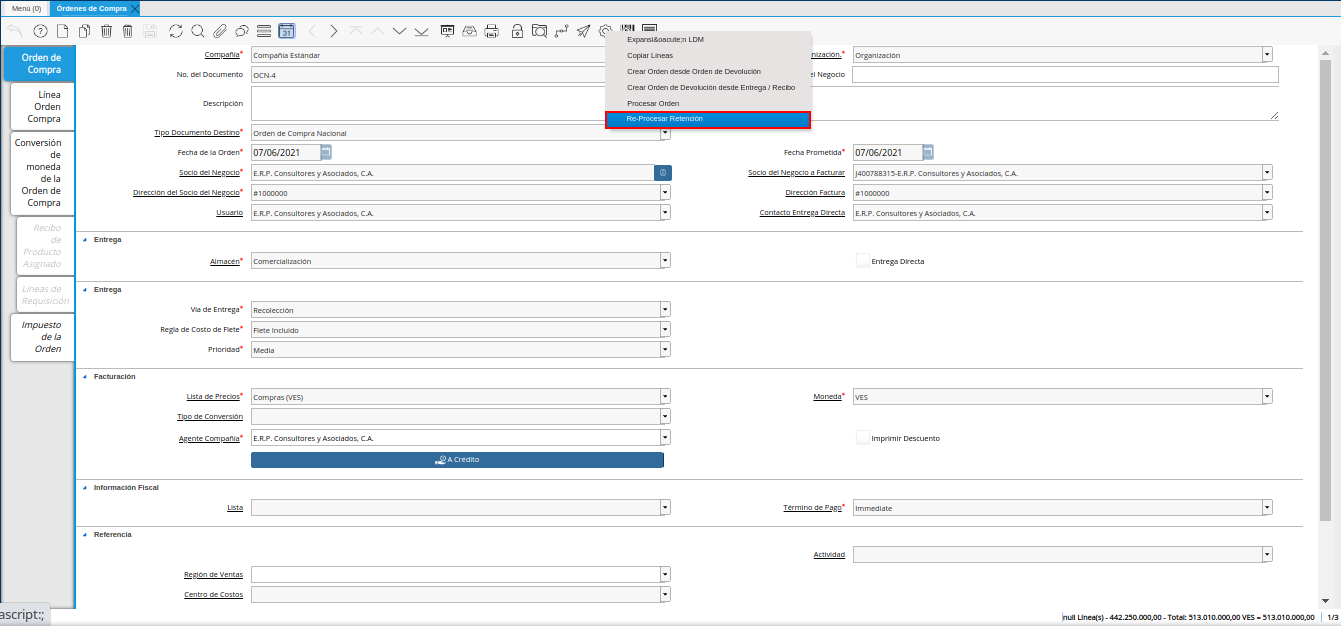Open the magnifier Lookup Record icon
Screen dimensions: 1341x626
point(198,31)
